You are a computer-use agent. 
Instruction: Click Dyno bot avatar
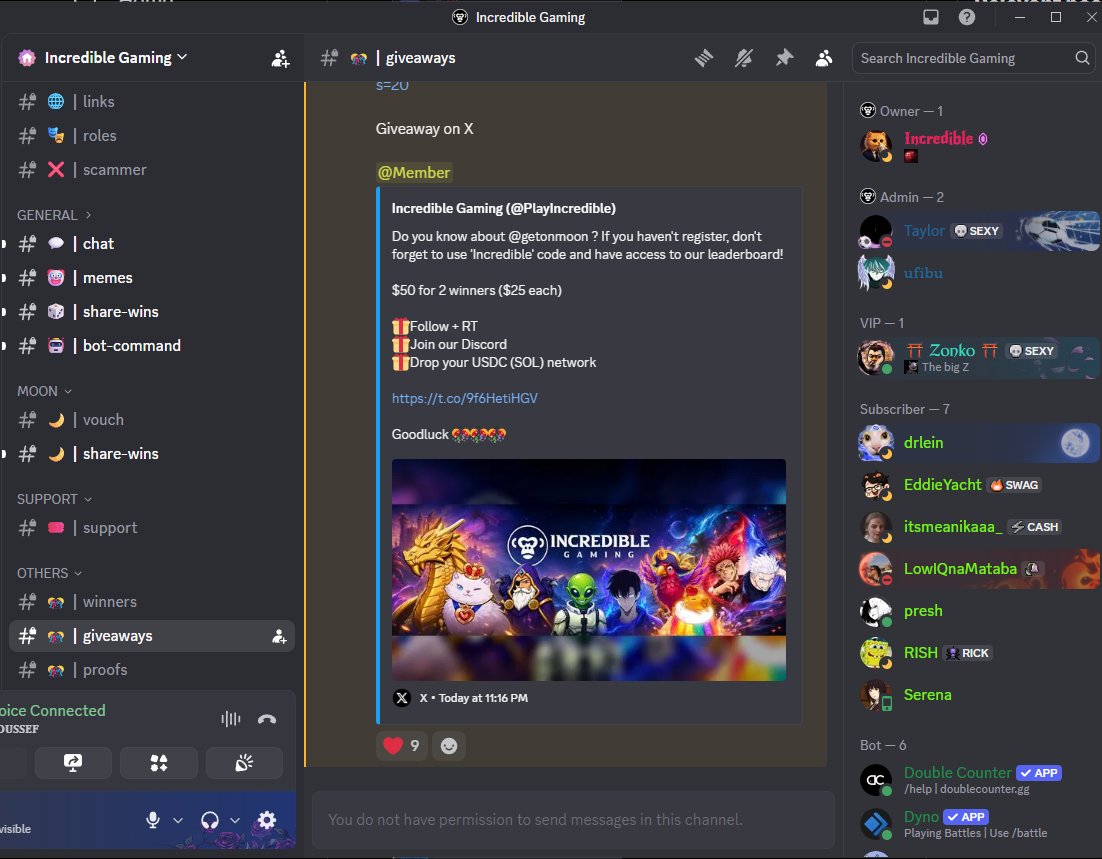876,823
